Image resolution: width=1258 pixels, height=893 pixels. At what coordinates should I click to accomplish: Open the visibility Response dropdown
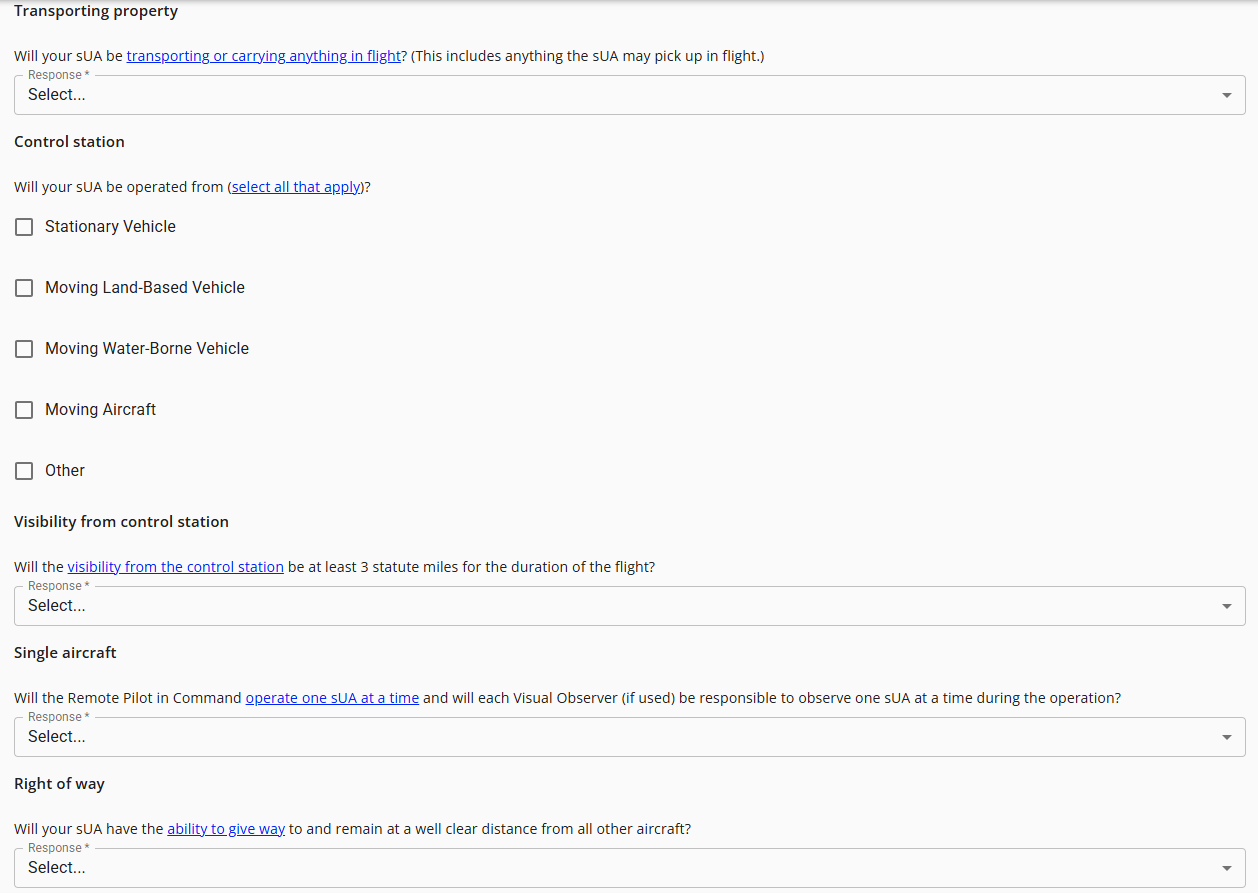[628, 605]
